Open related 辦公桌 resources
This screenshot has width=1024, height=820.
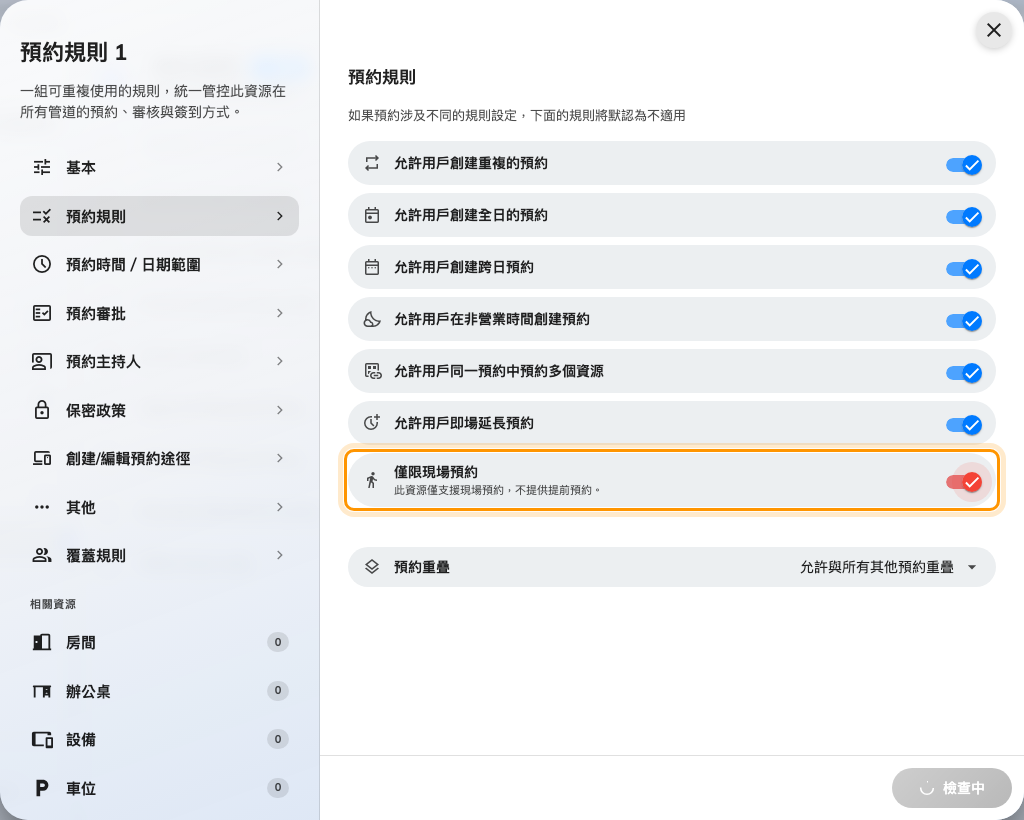click(x=159, y=691)
